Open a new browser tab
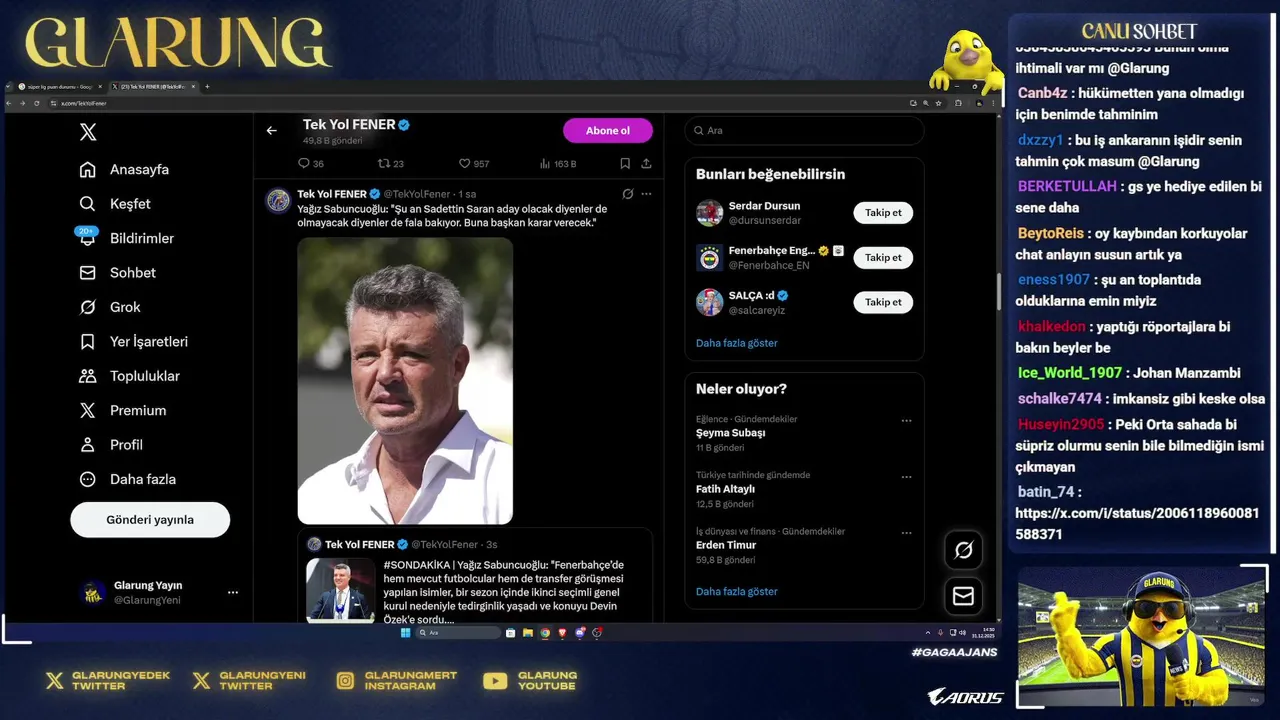Image resolution: width=1280 pixels, height=720 pixels. click(207, 87)
